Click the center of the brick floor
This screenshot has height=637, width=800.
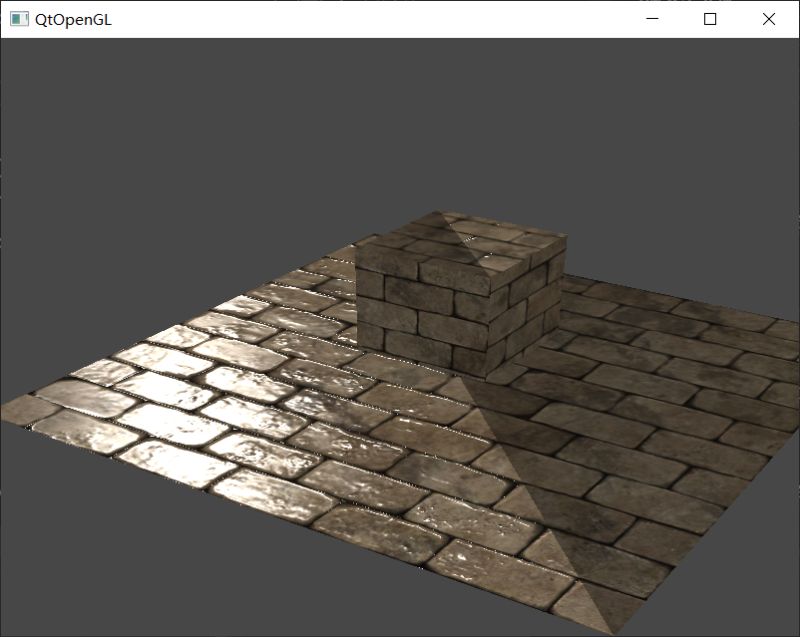coord(400,430)
